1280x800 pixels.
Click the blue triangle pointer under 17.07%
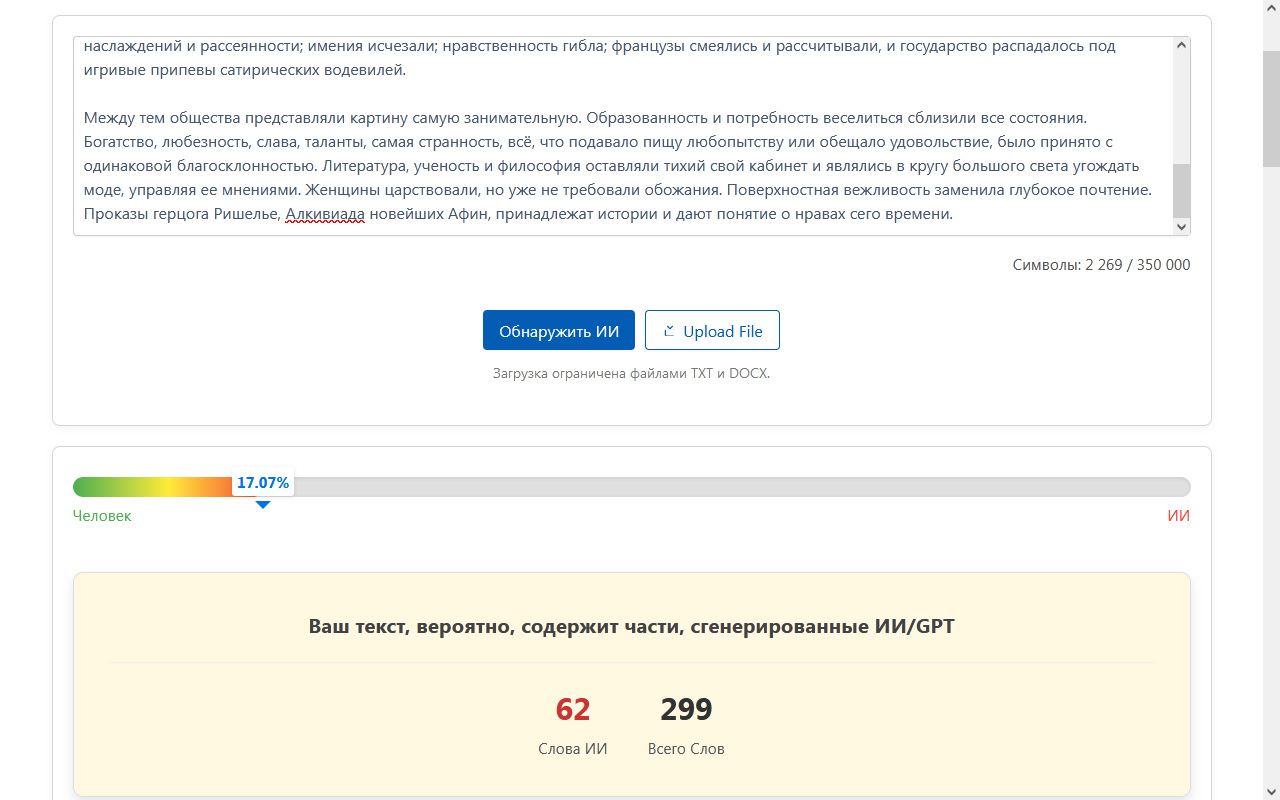pyautogui.click(x=263, y=505)
